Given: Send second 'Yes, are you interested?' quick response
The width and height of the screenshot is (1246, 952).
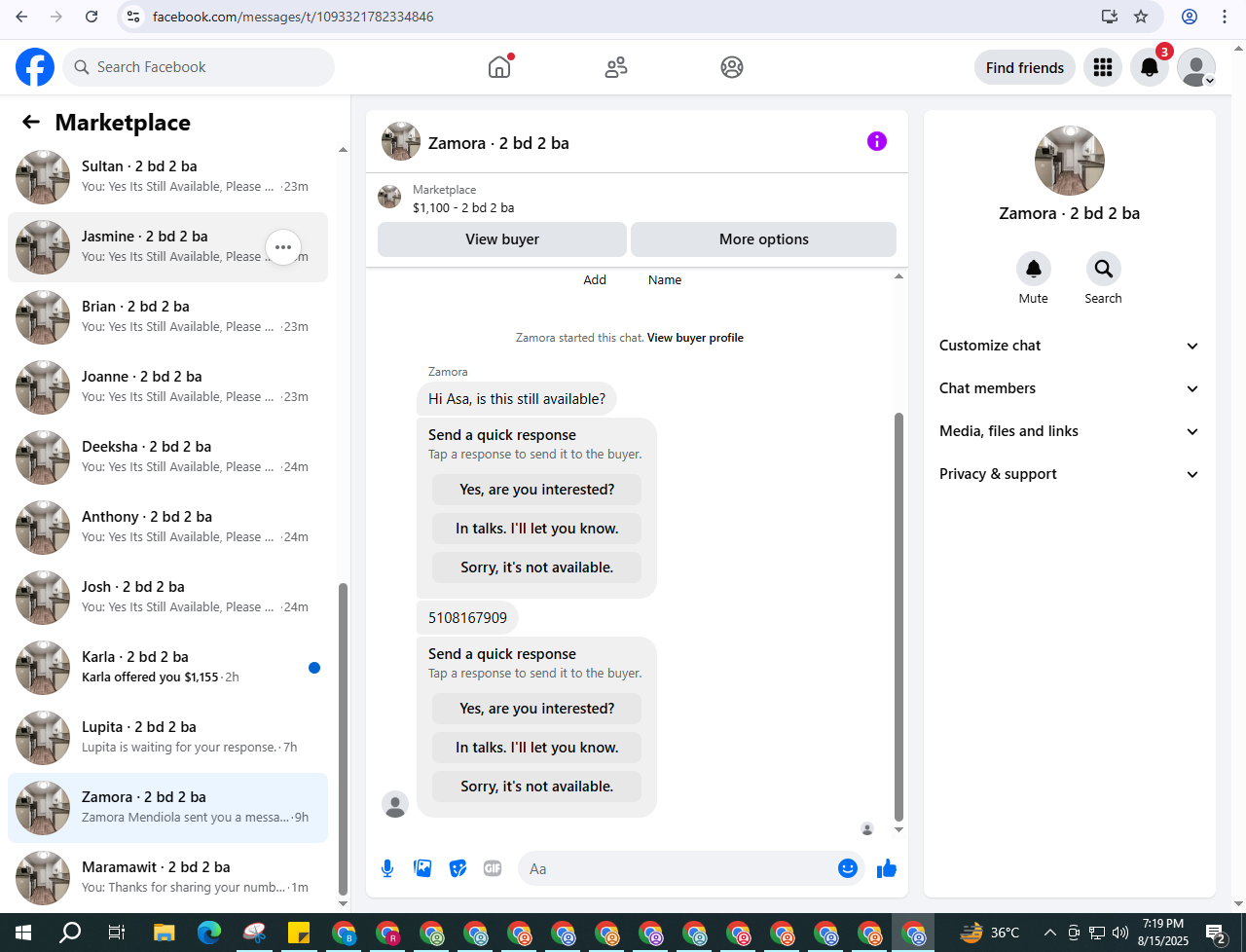Looking at the screenshot, I should click(x=537, y=709).
